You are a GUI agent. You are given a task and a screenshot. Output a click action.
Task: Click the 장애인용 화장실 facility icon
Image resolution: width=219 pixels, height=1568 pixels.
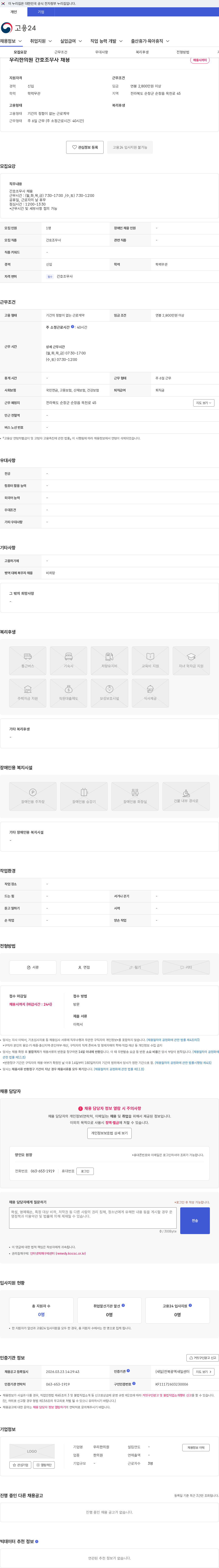pyautogui.click(x=135, y=796)
